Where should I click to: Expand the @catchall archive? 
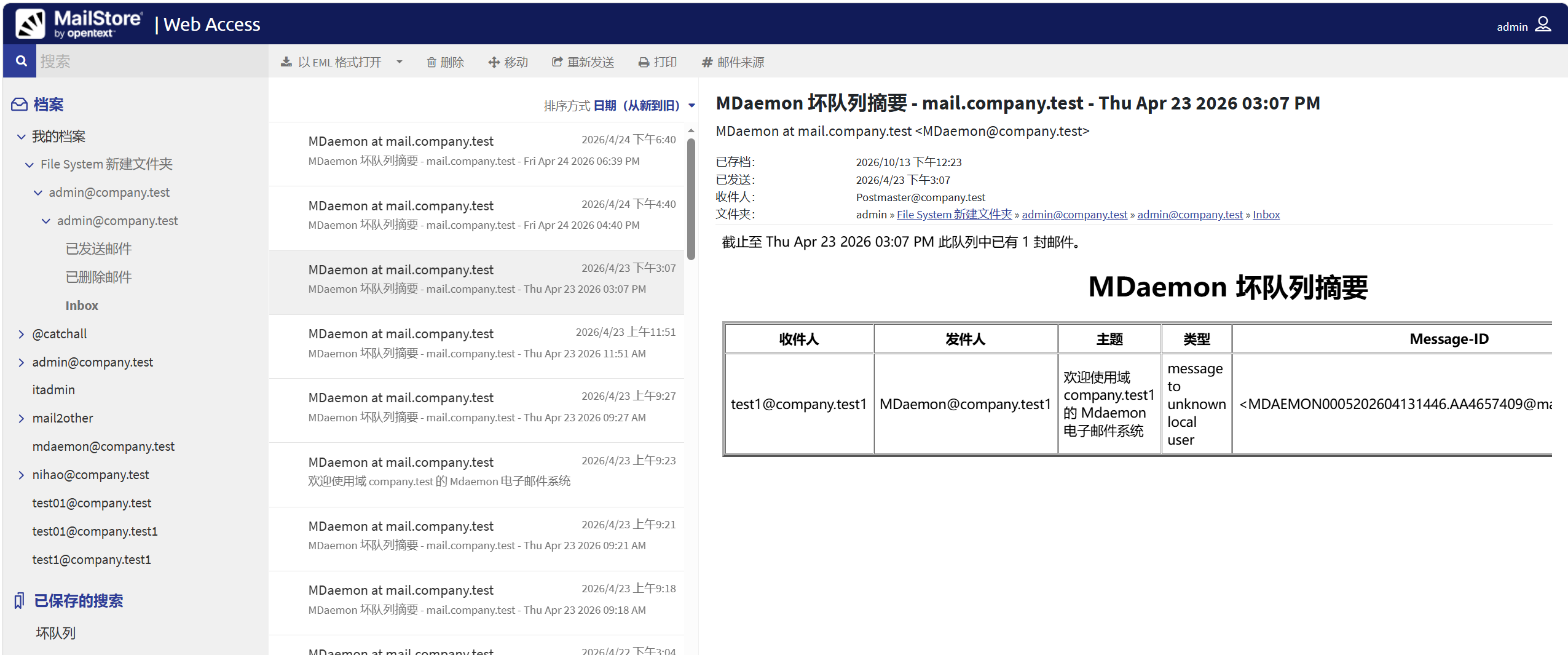[21, 334]
